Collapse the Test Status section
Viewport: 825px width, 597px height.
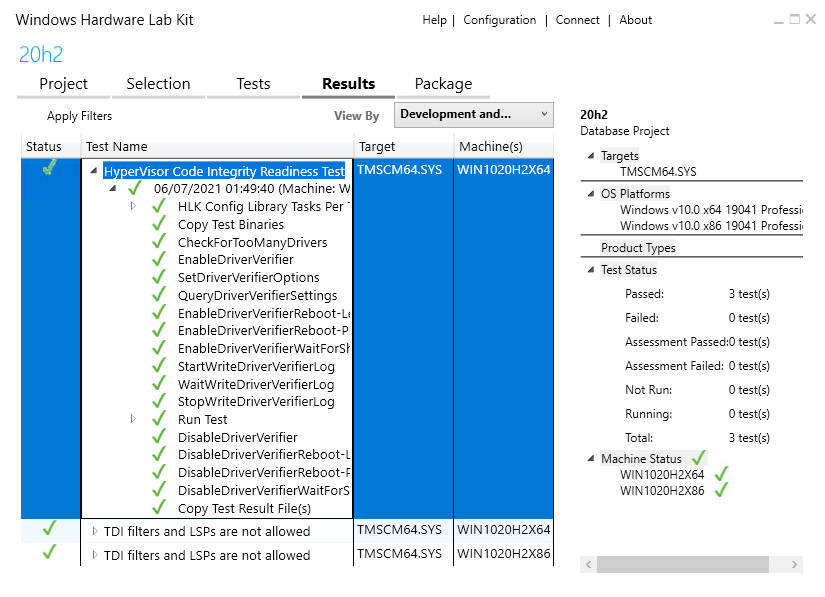(x=591, y=269)
